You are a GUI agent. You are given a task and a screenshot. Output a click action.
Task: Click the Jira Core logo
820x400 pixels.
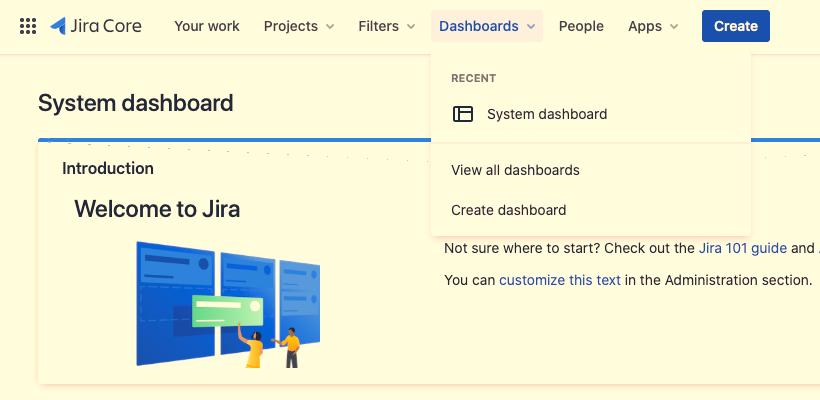[96, 26]
